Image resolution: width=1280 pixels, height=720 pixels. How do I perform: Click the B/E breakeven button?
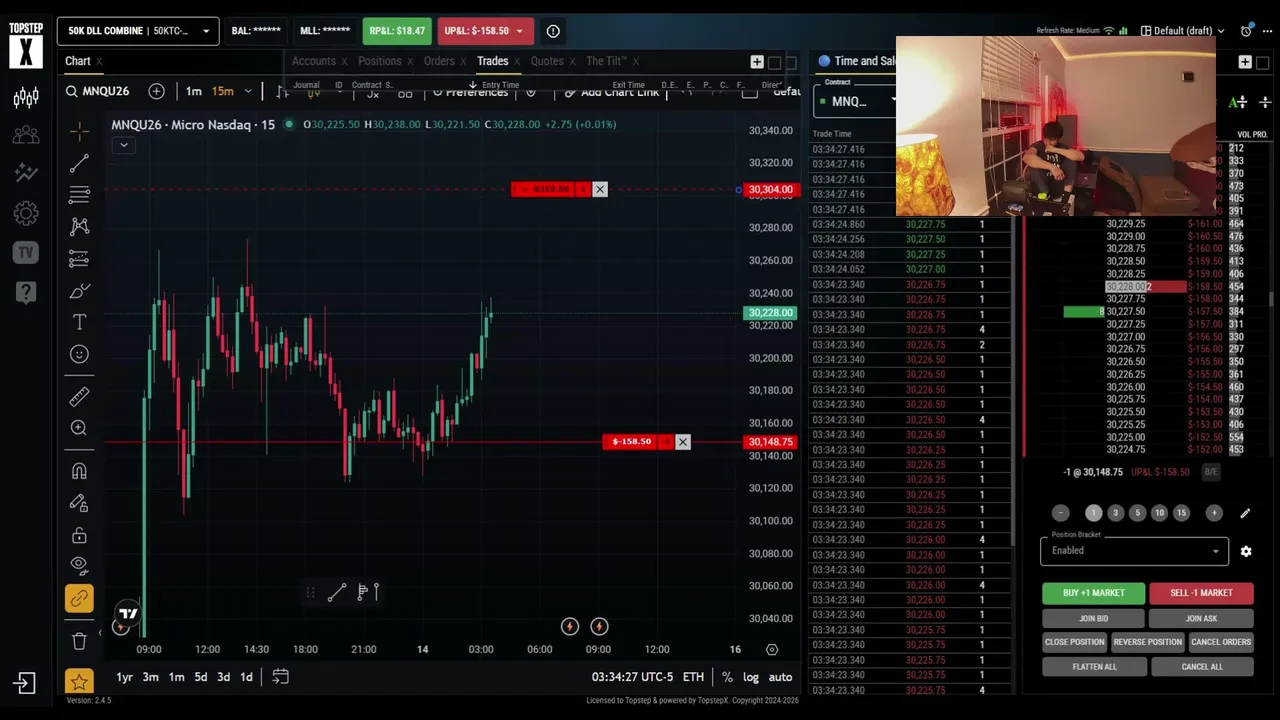click(x=1211, y=472)
